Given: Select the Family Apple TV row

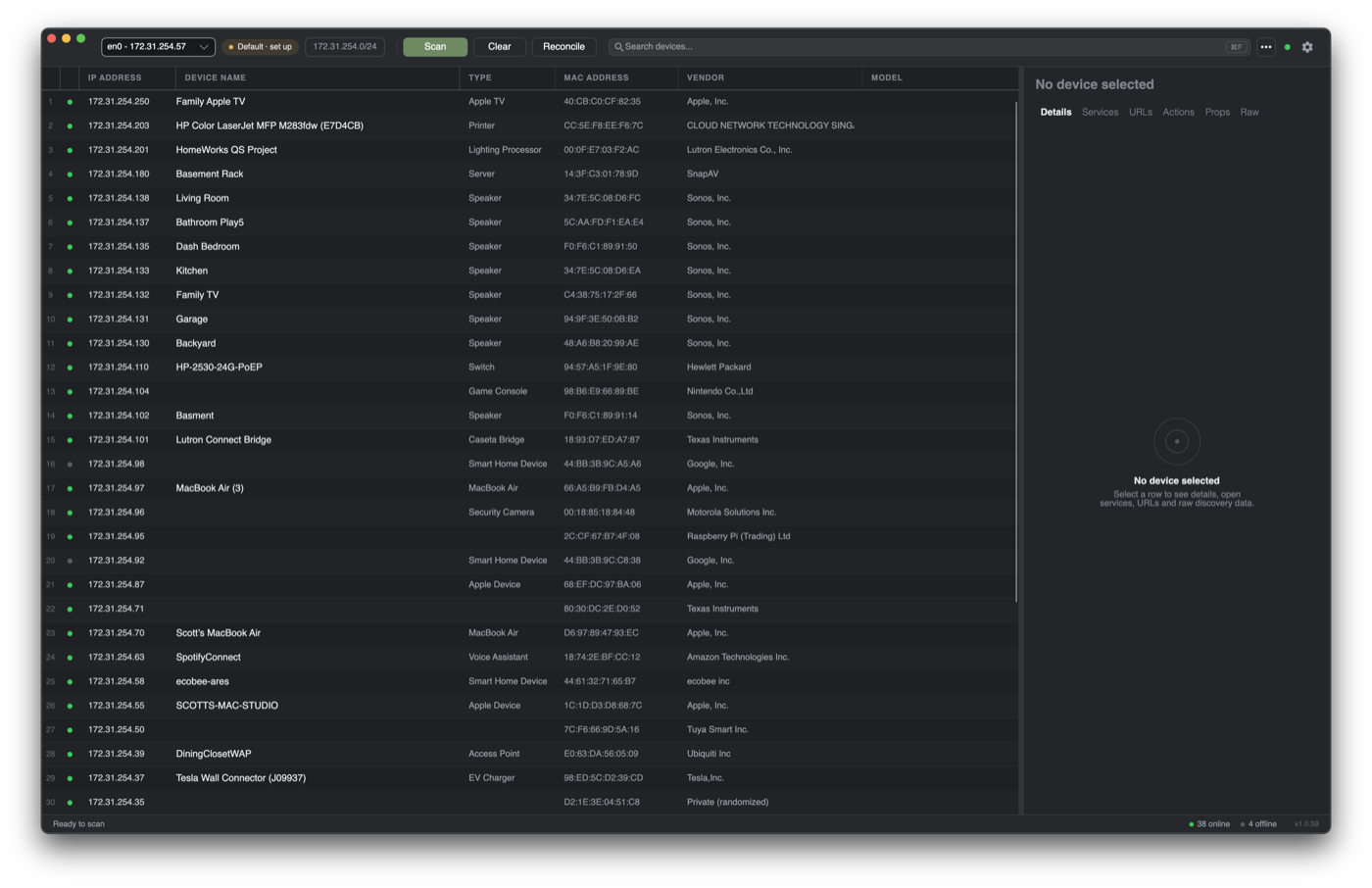Looking at the screenshot, I should (529, 102).
